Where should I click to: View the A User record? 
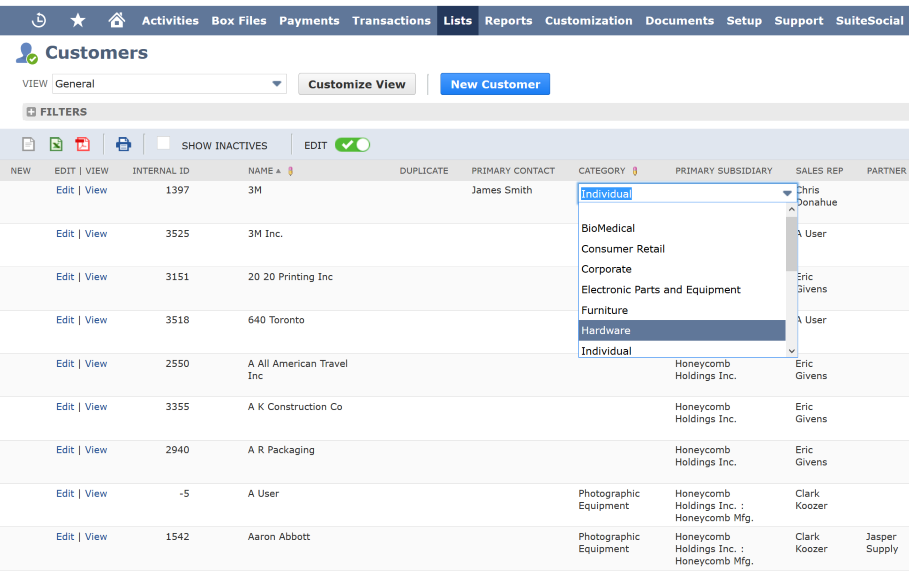pos(96,494)
